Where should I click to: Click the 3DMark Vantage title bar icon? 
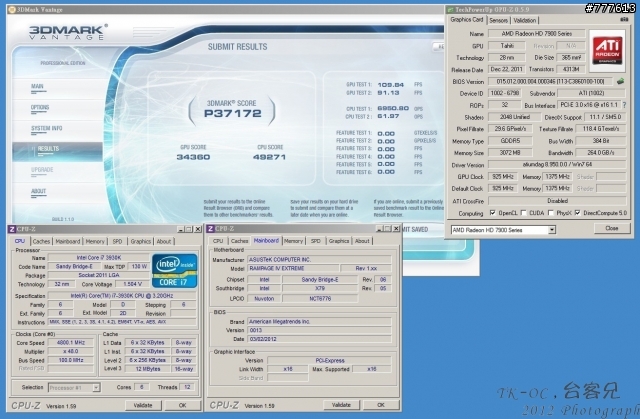(12, 9)
